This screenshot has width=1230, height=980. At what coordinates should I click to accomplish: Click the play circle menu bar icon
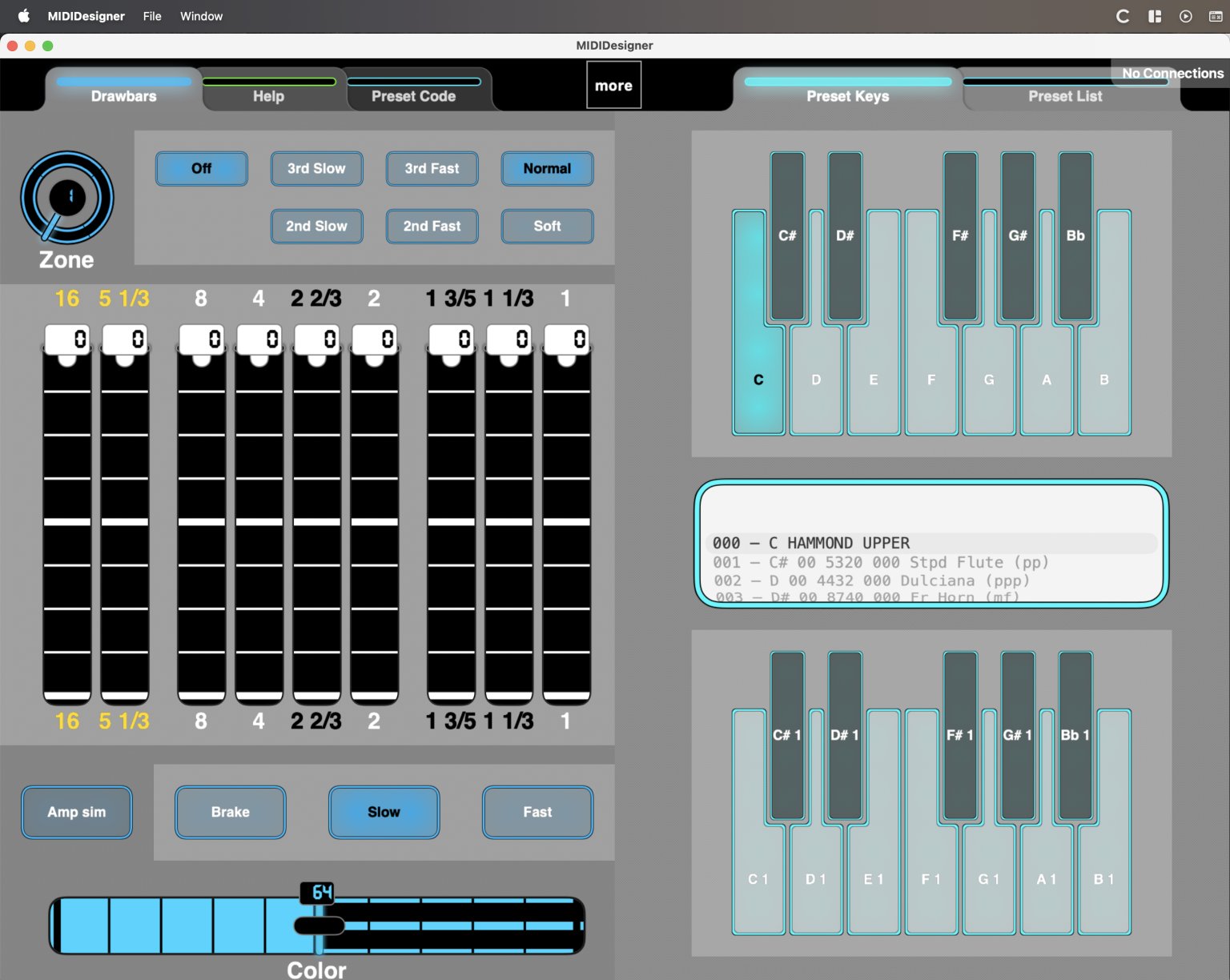(1186, 16)
